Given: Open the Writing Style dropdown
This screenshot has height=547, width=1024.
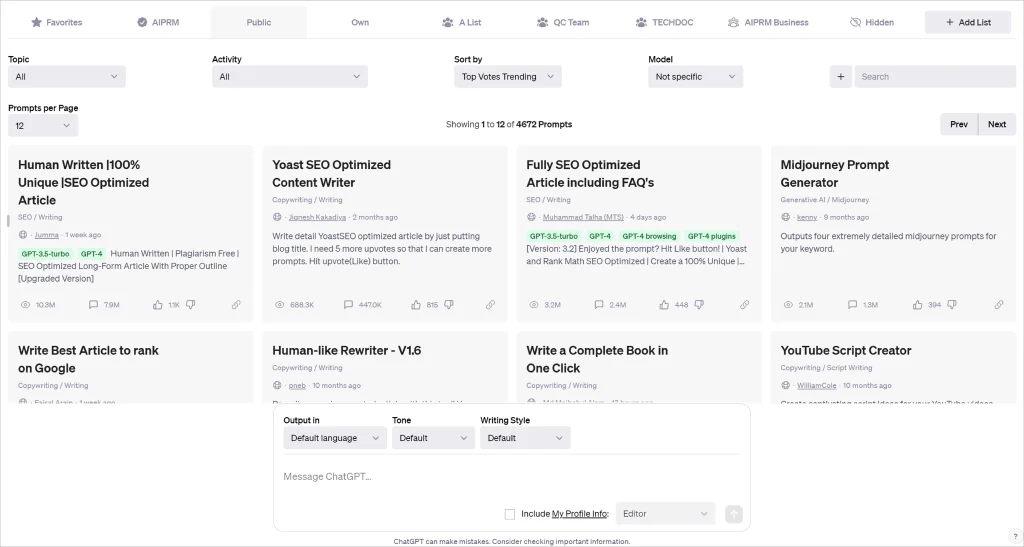Looking at the screenshot, I should [x=525, y=438].
